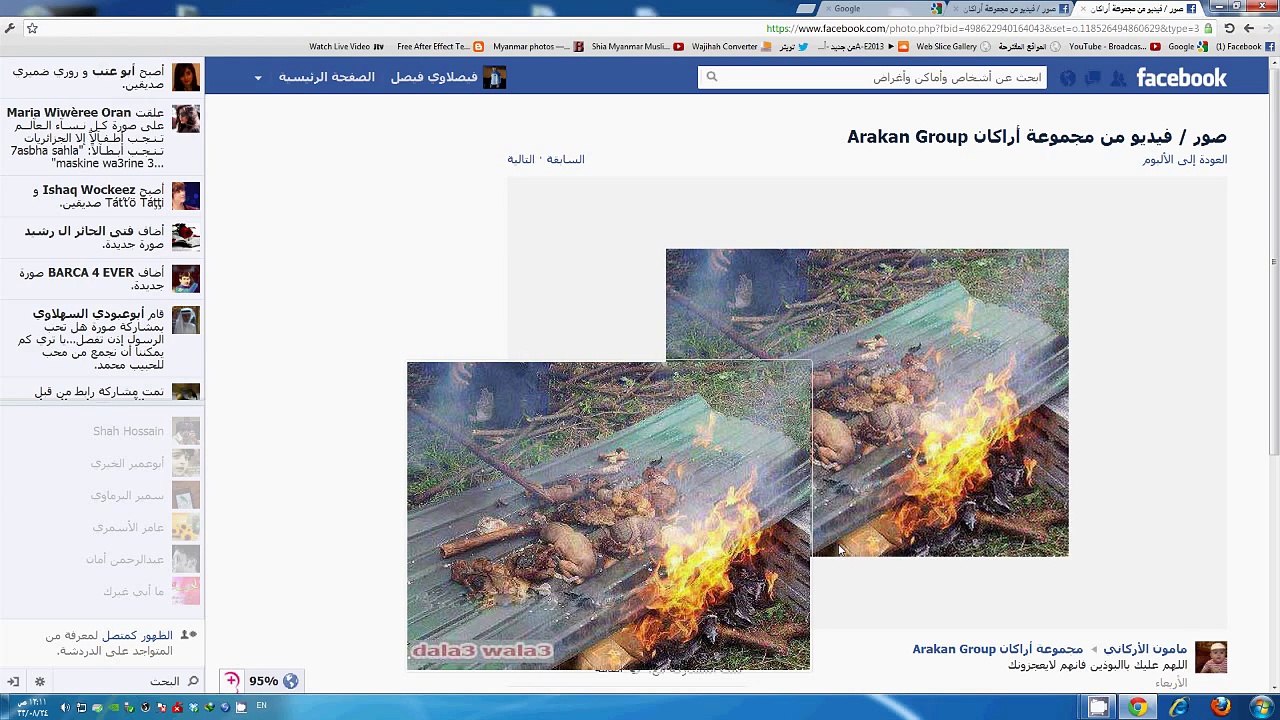Open فيصلاوي فيصل profile link
This screenshot has width=1280, height=720.
[x=434, y=77]
